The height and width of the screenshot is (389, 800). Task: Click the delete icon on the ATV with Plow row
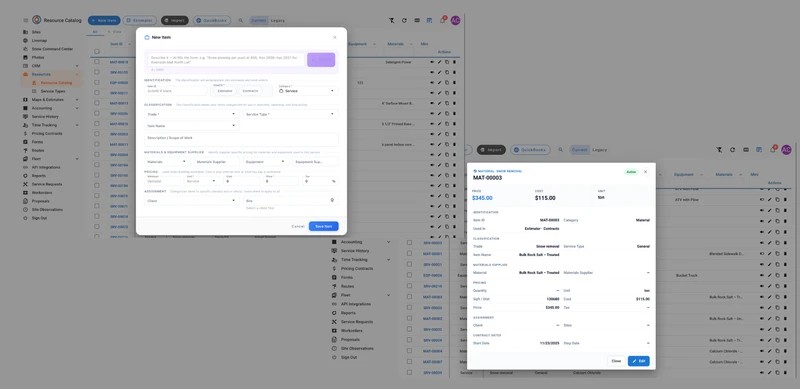click(x=785, y=200)
